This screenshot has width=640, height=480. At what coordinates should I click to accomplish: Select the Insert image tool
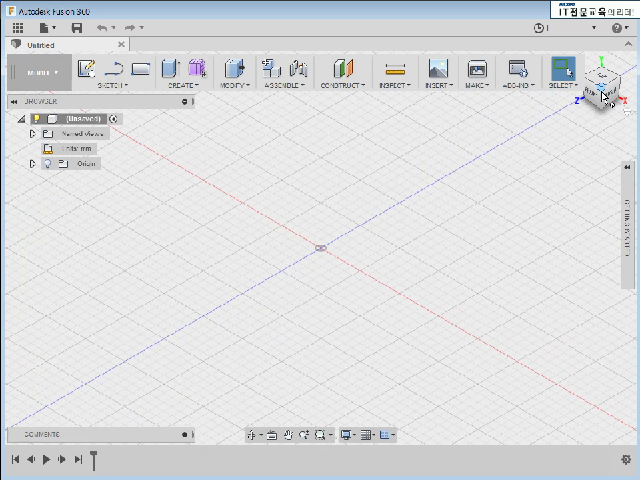tap(438, 68)
